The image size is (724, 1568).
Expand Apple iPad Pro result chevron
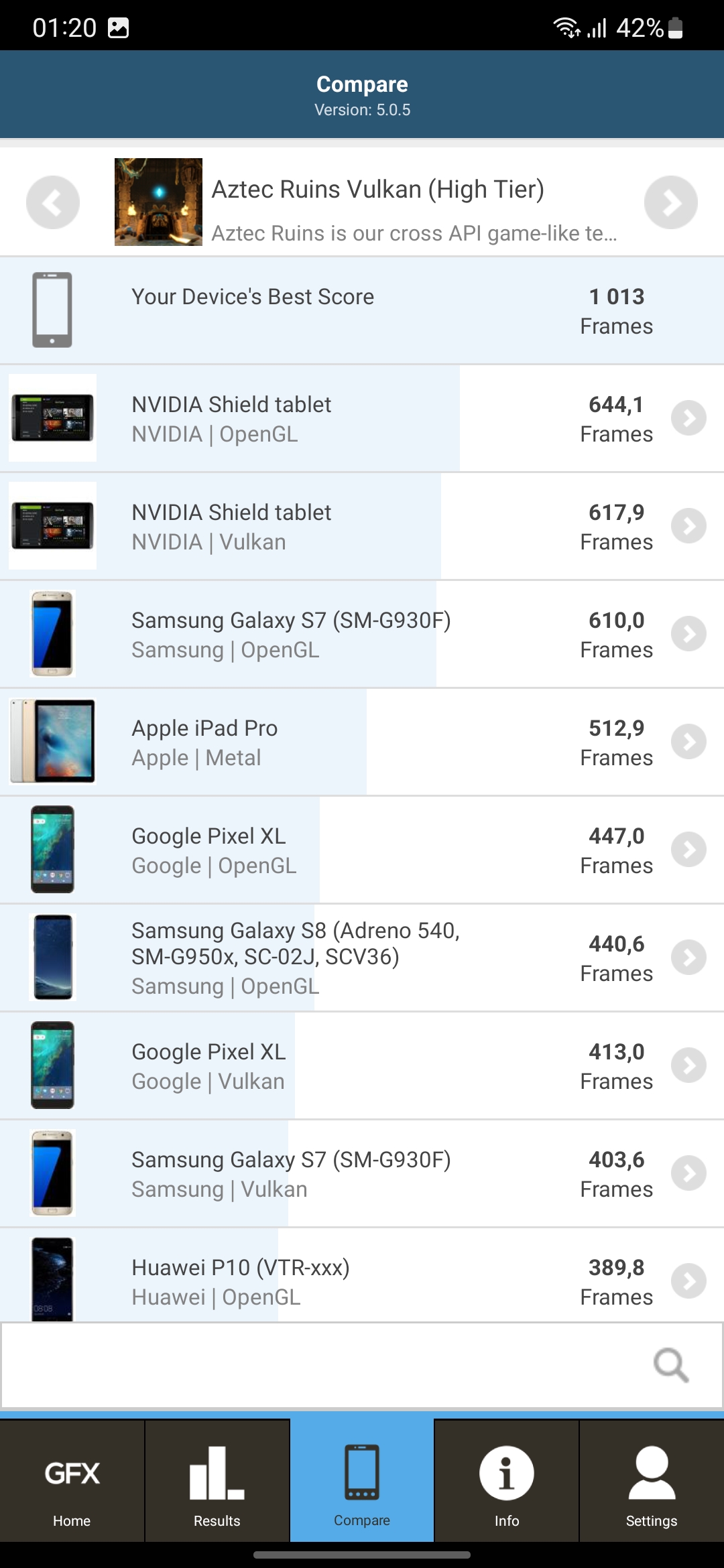[689, 742]
